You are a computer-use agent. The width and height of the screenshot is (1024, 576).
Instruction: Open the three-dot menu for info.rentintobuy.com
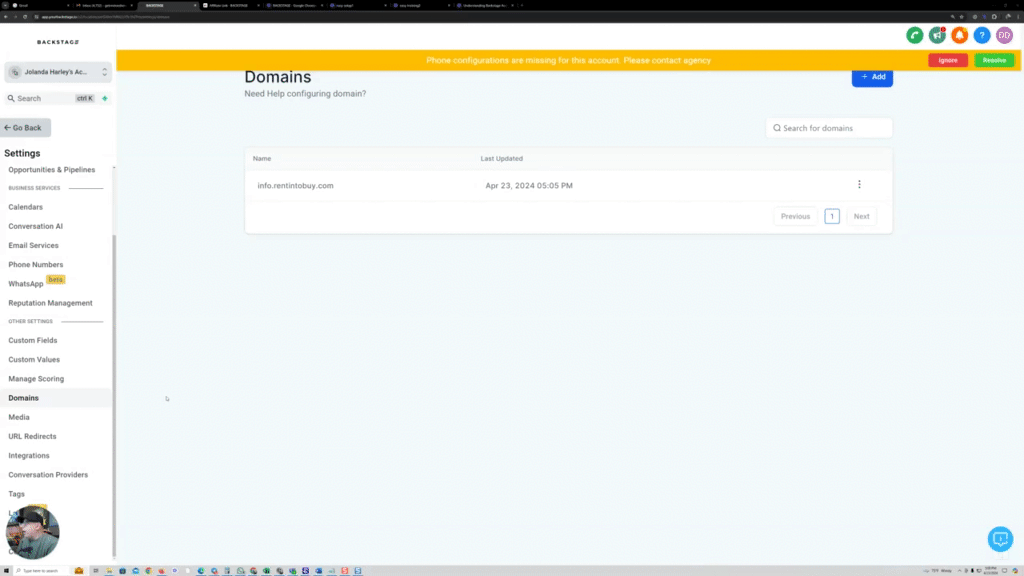click(x=859, y=184)
